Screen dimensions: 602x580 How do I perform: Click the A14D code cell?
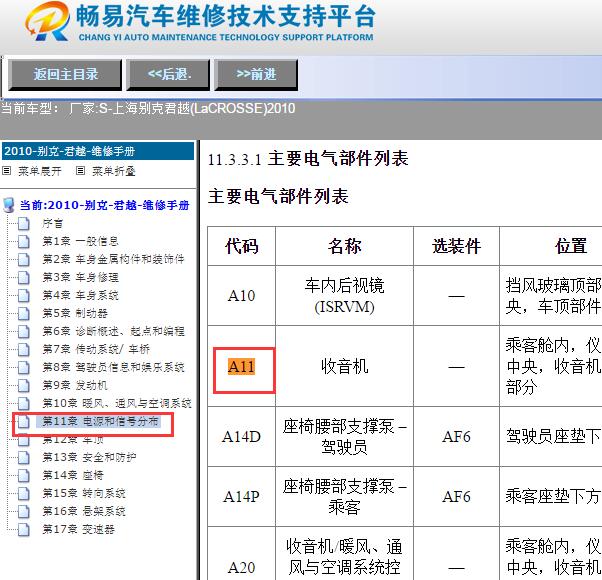(241, 437)
